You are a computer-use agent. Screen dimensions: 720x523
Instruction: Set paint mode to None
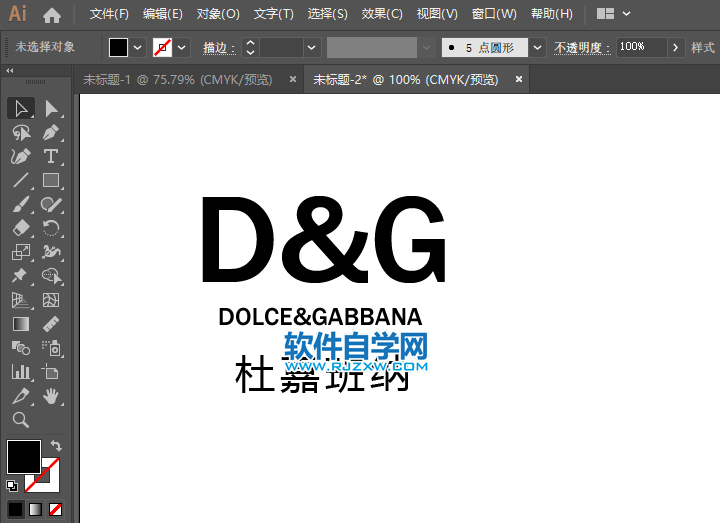pos(56,509)
